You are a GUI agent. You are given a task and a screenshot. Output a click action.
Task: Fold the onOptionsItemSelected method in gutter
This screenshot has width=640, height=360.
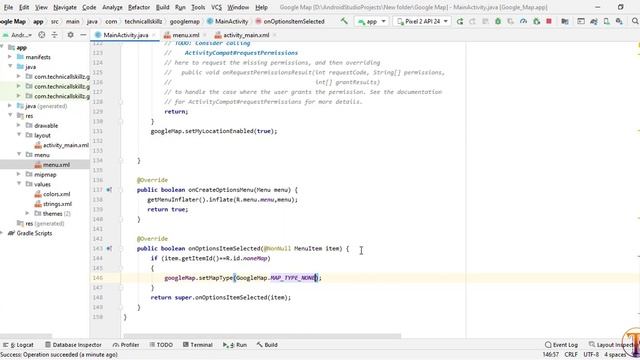[121, 249]
